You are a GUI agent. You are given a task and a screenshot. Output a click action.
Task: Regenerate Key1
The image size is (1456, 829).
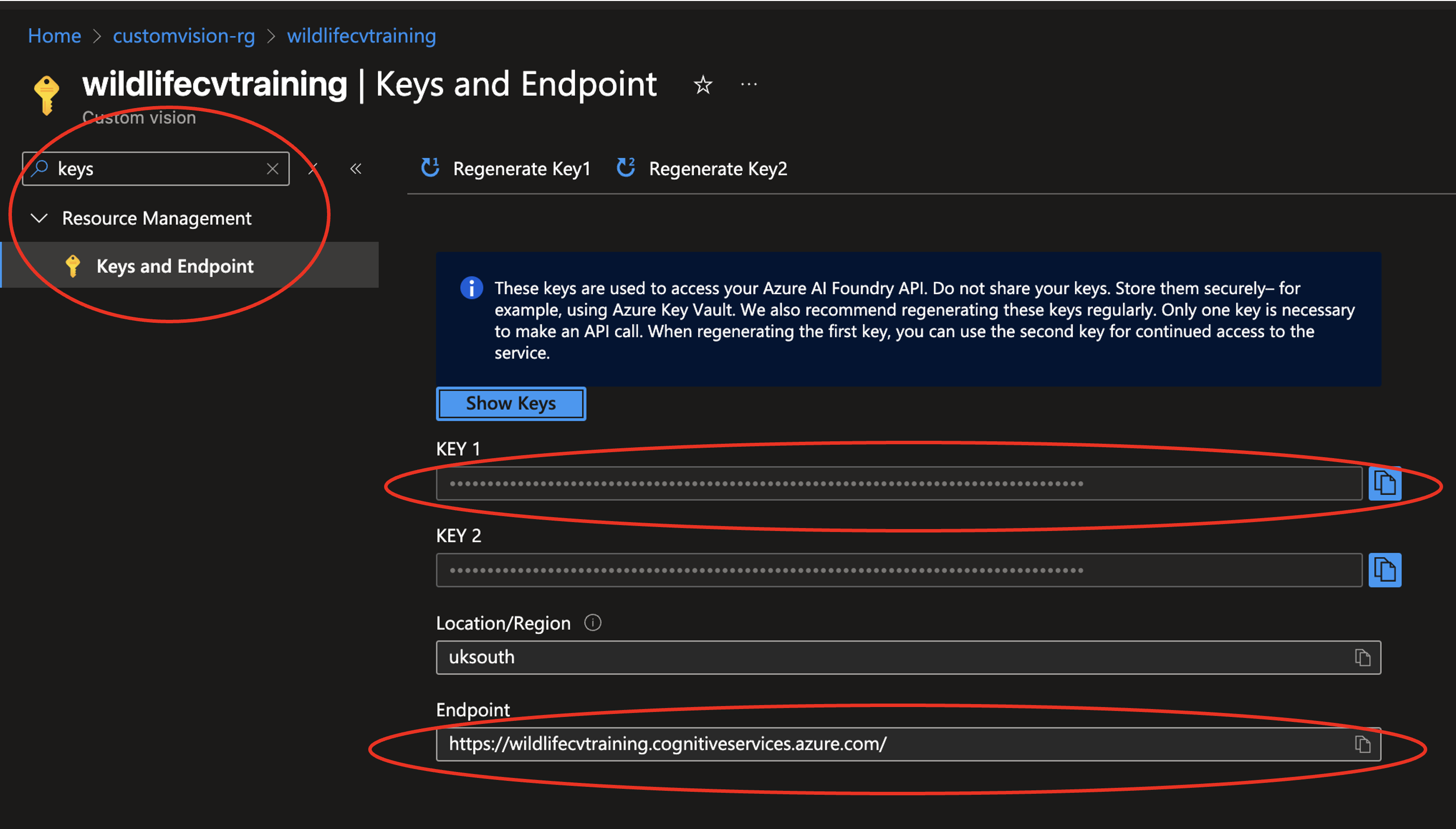click(505, 169)
